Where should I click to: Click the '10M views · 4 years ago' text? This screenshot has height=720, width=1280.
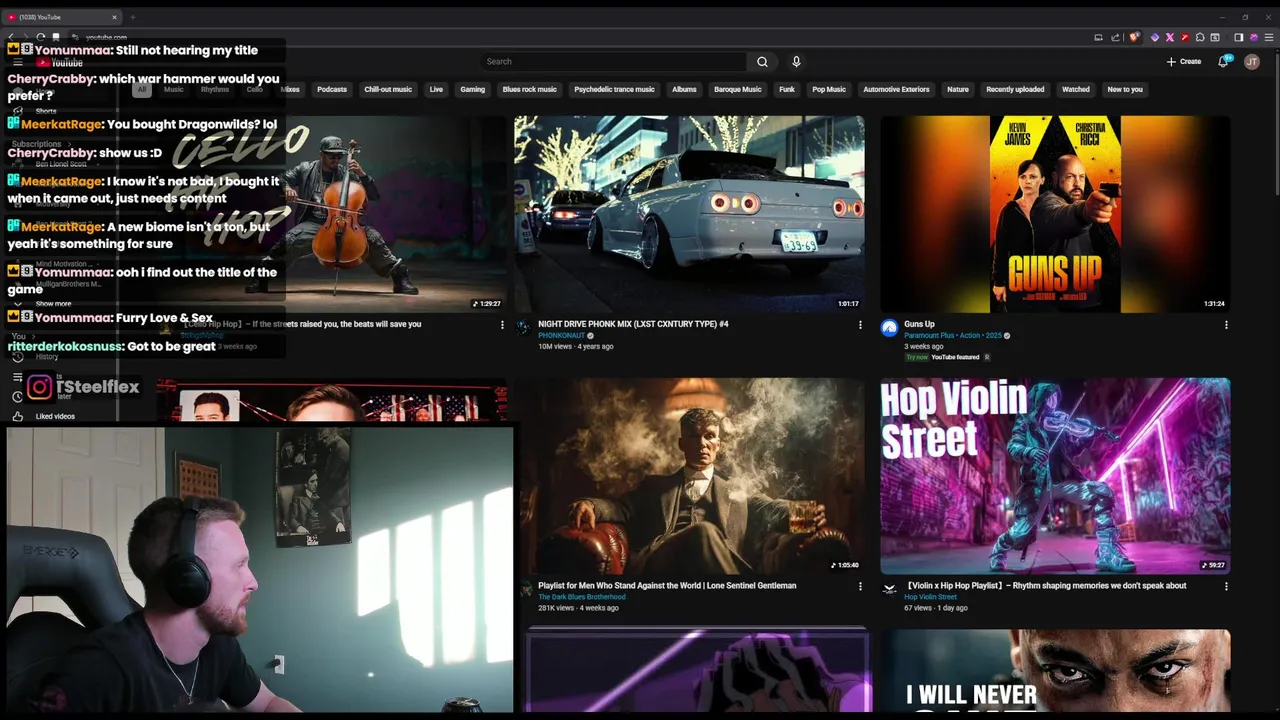point(576,347)
